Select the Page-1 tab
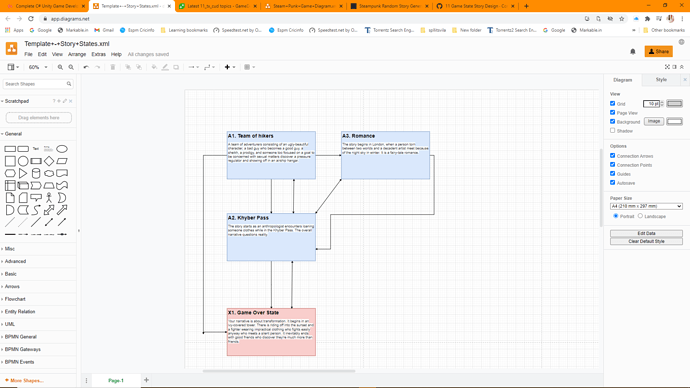This screenshot has height=388, width=690. [x=116, y=381]
